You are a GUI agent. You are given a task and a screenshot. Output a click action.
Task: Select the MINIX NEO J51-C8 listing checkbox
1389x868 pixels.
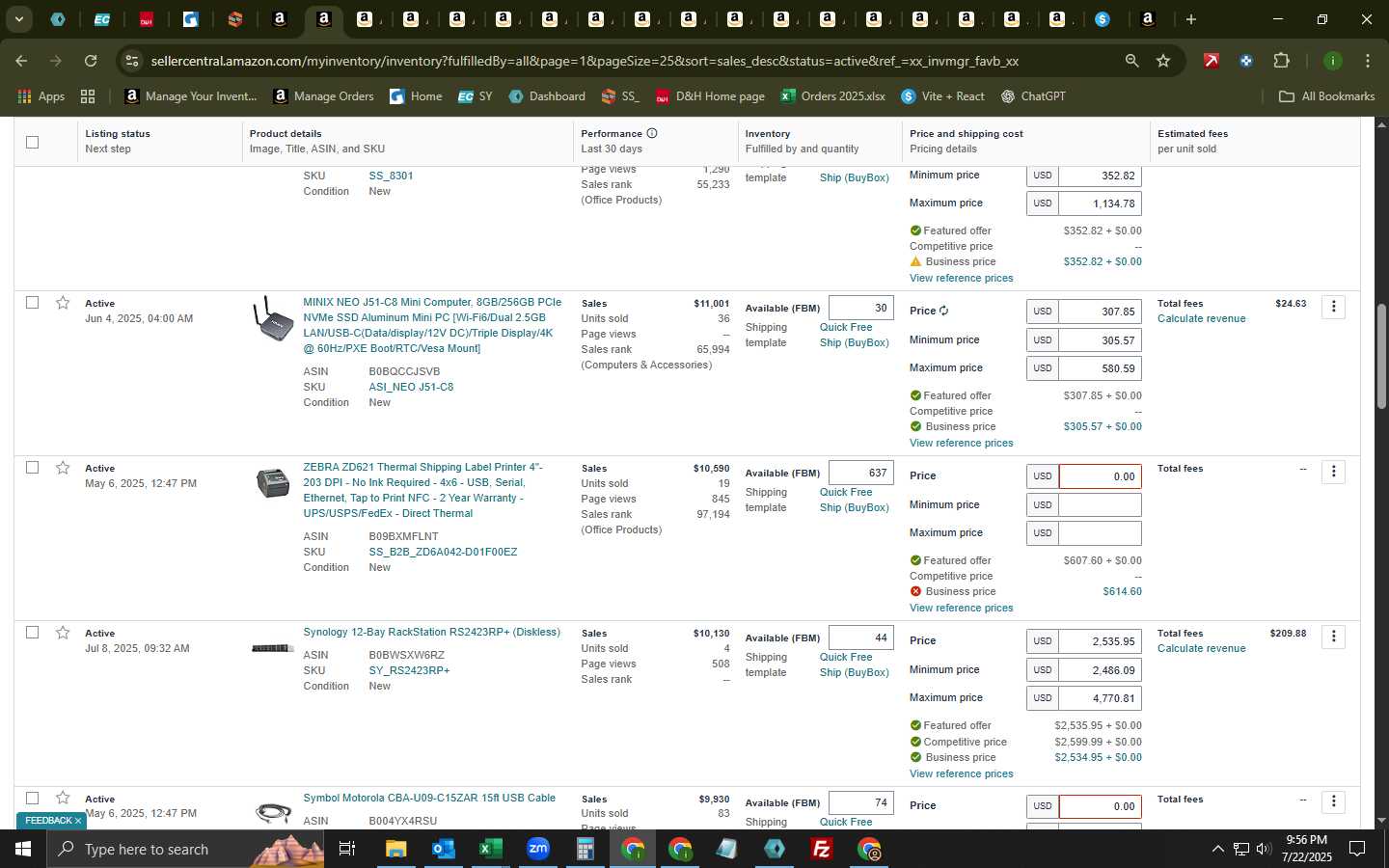click(x=32, y=302)
